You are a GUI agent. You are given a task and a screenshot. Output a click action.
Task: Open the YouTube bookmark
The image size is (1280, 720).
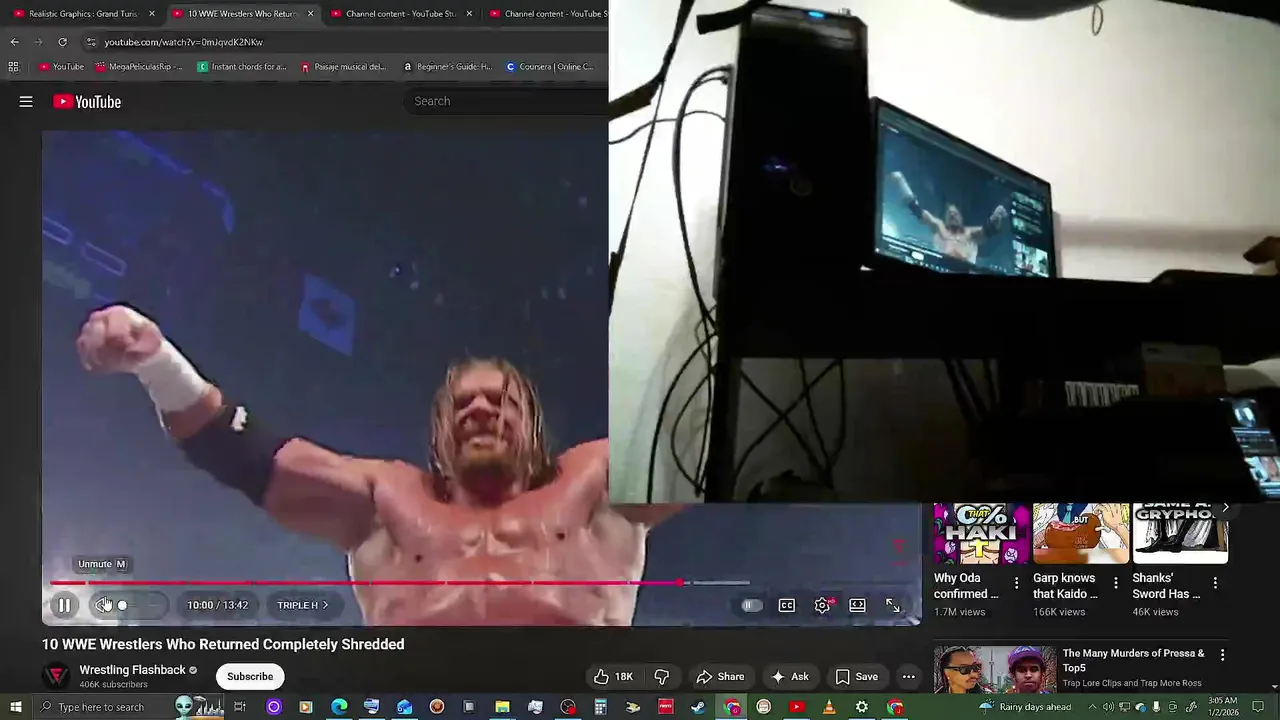[61, 67]
